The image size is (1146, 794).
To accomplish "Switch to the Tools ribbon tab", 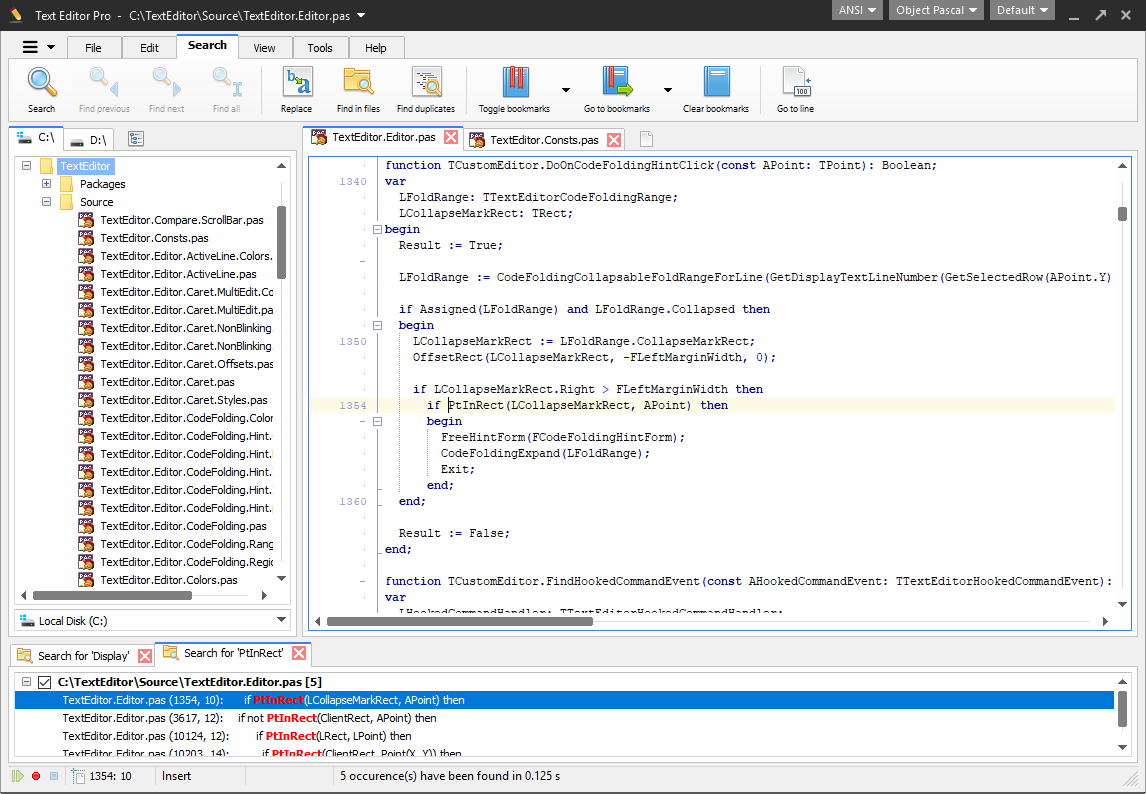I will coord(320,48).
